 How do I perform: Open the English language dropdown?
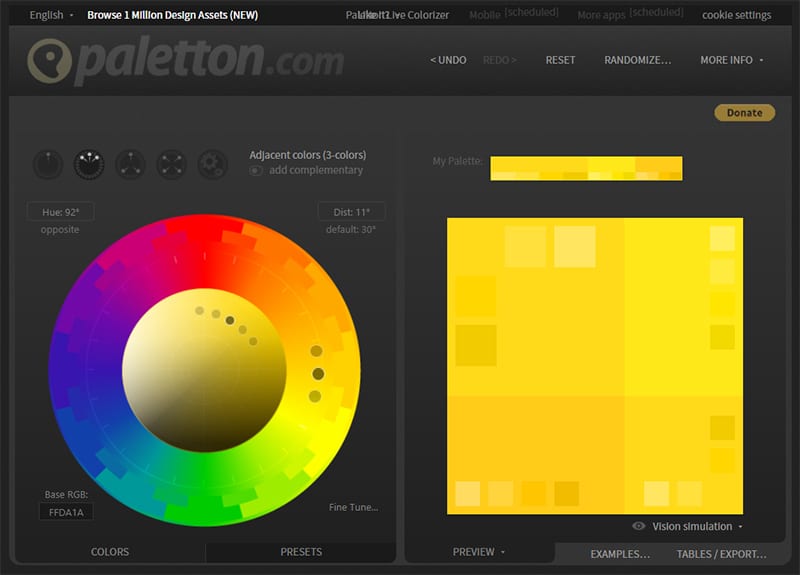[x=51, y=15]
